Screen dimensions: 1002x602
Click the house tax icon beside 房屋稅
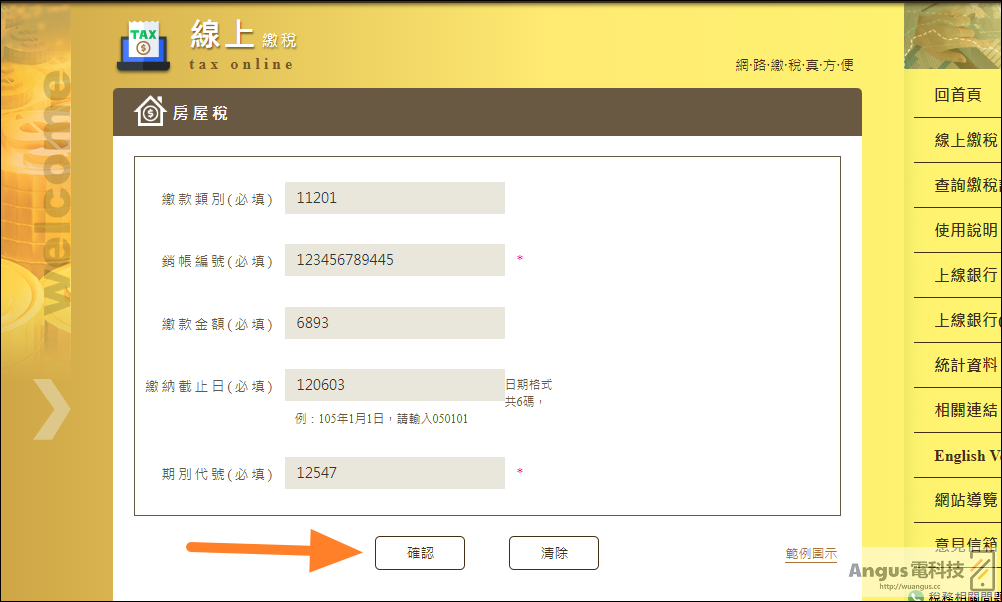click(150, 111)
